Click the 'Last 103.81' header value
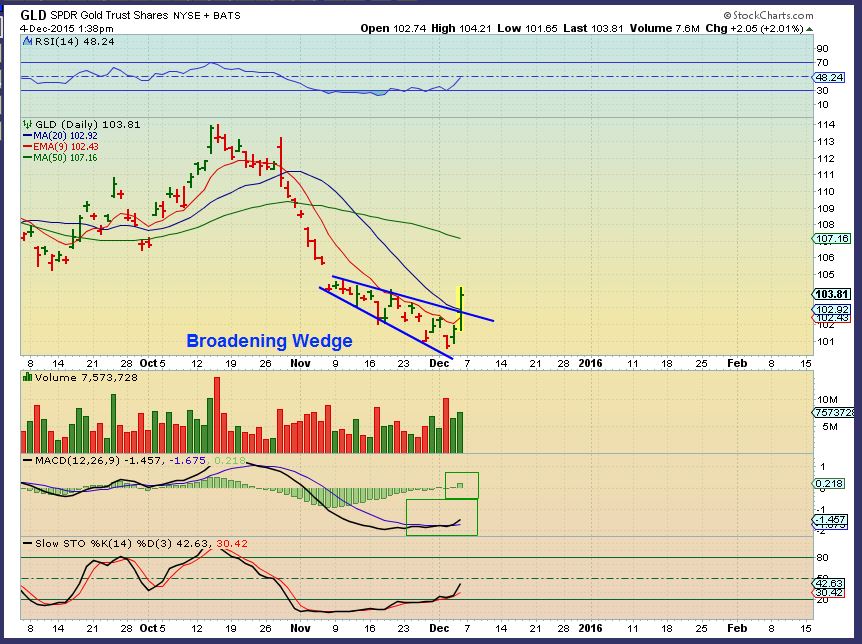Viewport: 862px width, 644px height. coord(593,28)
